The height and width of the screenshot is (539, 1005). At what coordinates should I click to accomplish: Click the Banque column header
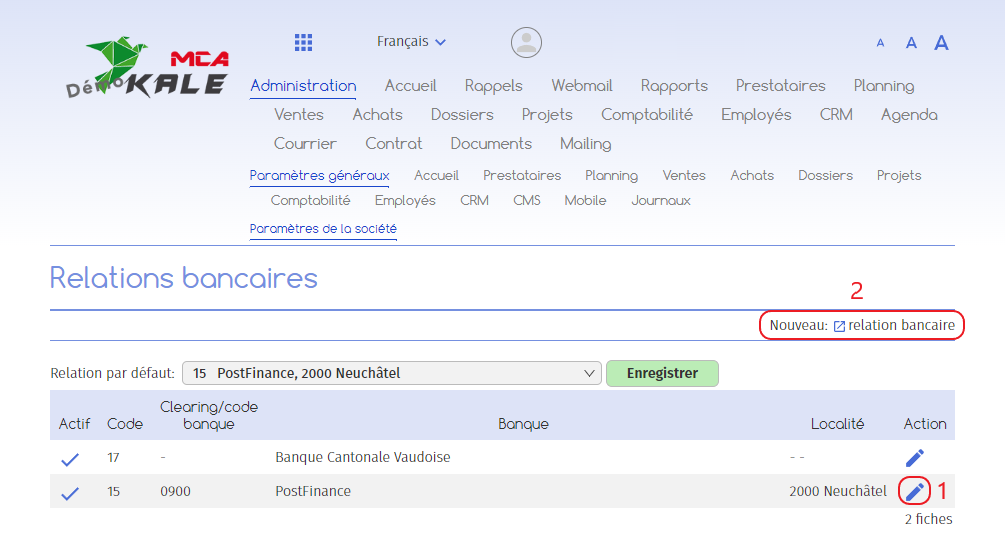(x=523, y=424)
